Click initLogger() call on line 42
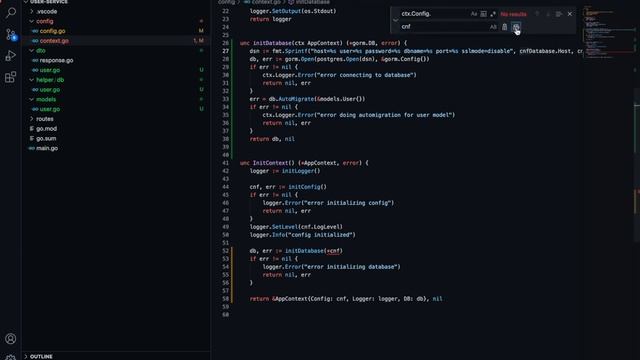The height and width of the screenshot is (360, 640). pos(301,171)
